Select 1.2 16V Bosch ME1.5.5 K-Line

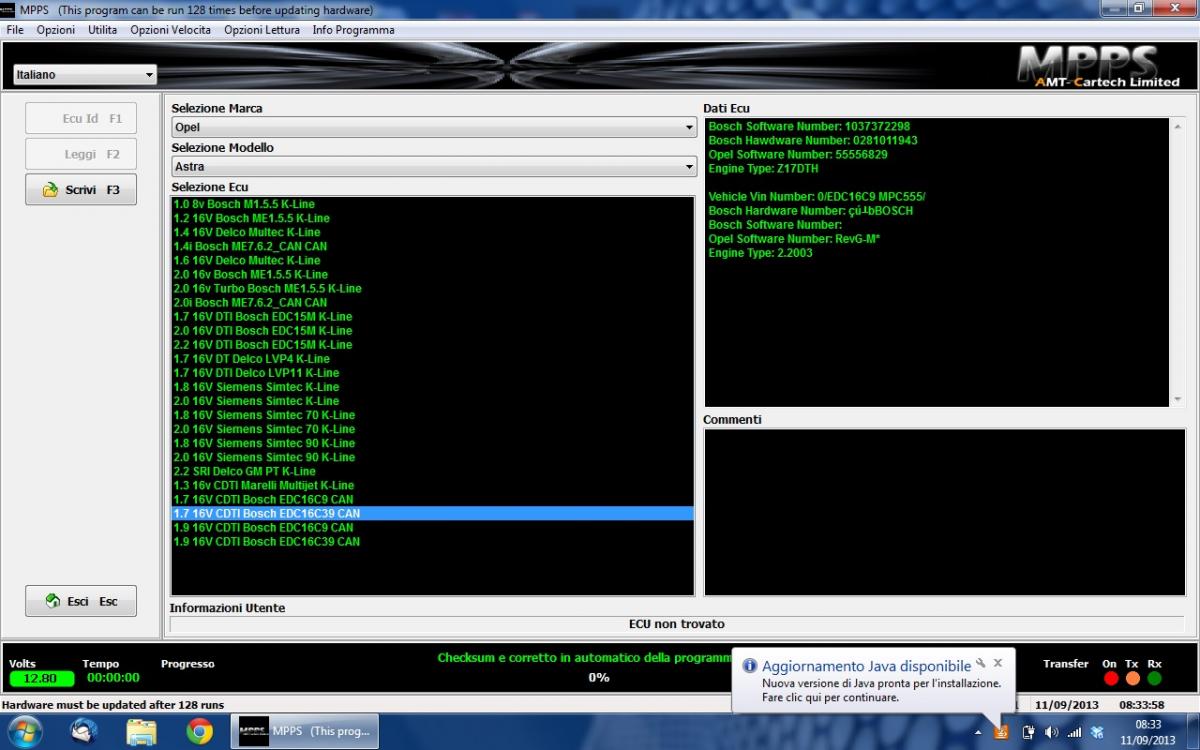pos(433,218)
